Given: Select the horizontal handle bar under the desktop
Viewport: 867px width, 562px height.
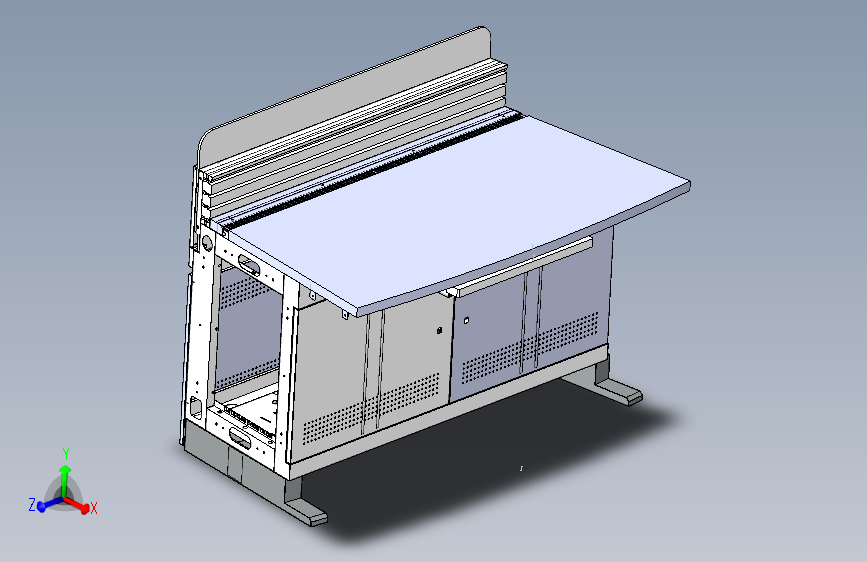Looking at the screenshot, I should [523, 266].
